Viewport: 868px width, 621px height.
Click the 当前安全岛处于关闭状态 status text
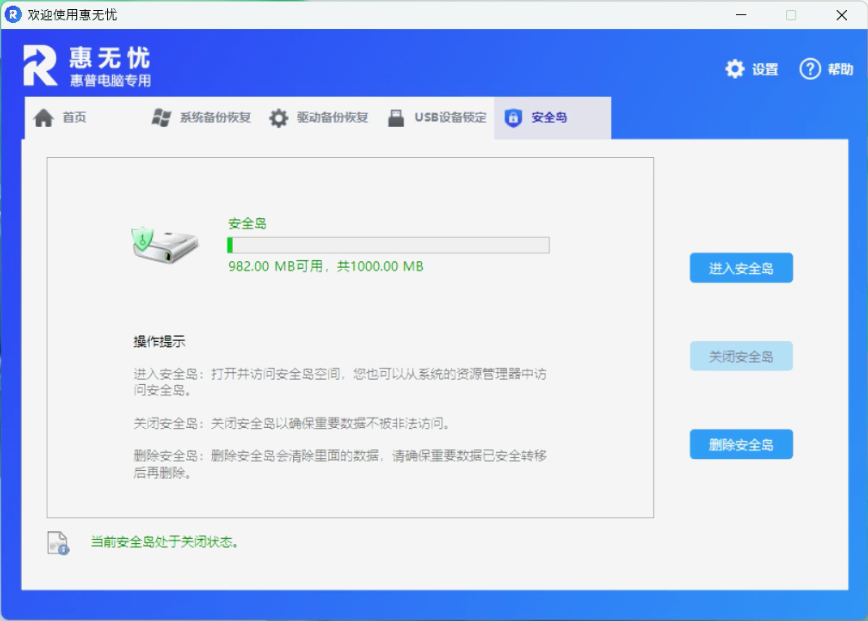click(x=165, y=543)
